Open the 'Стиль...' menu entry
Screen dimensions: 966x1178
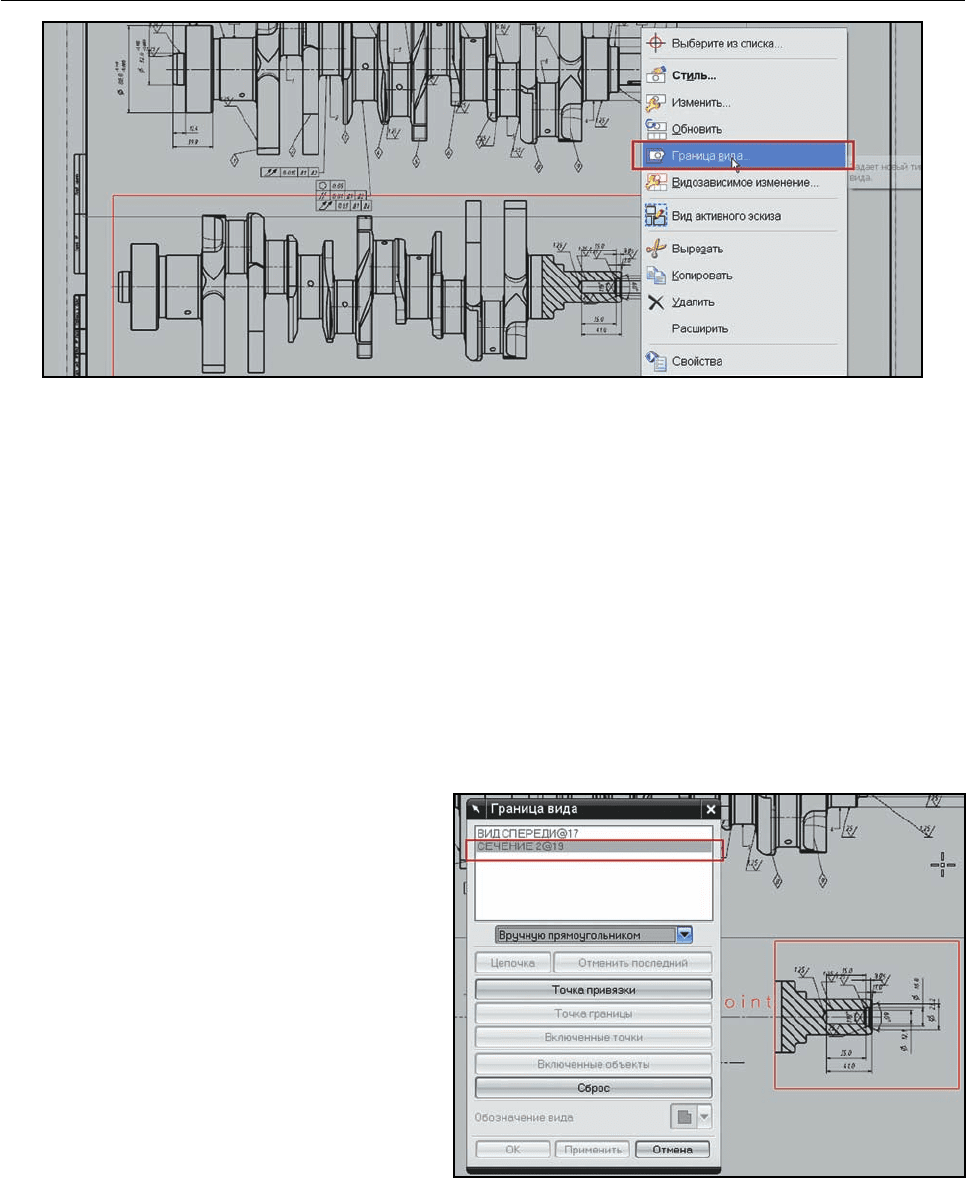pyautogui.click(x=744, y=75)
